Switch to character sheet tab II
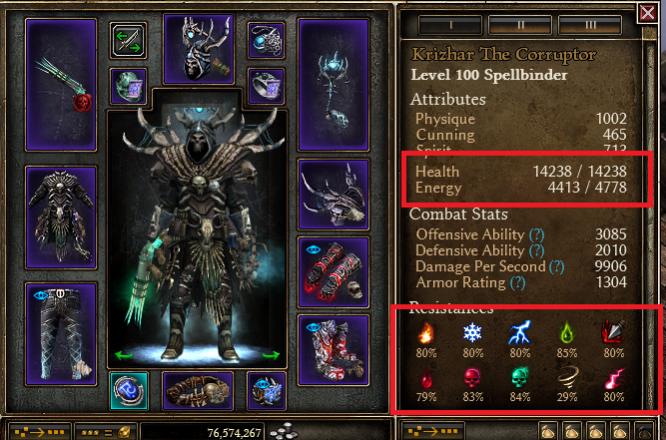The height and width of the screenshot is (440, 666). [520, 25]
